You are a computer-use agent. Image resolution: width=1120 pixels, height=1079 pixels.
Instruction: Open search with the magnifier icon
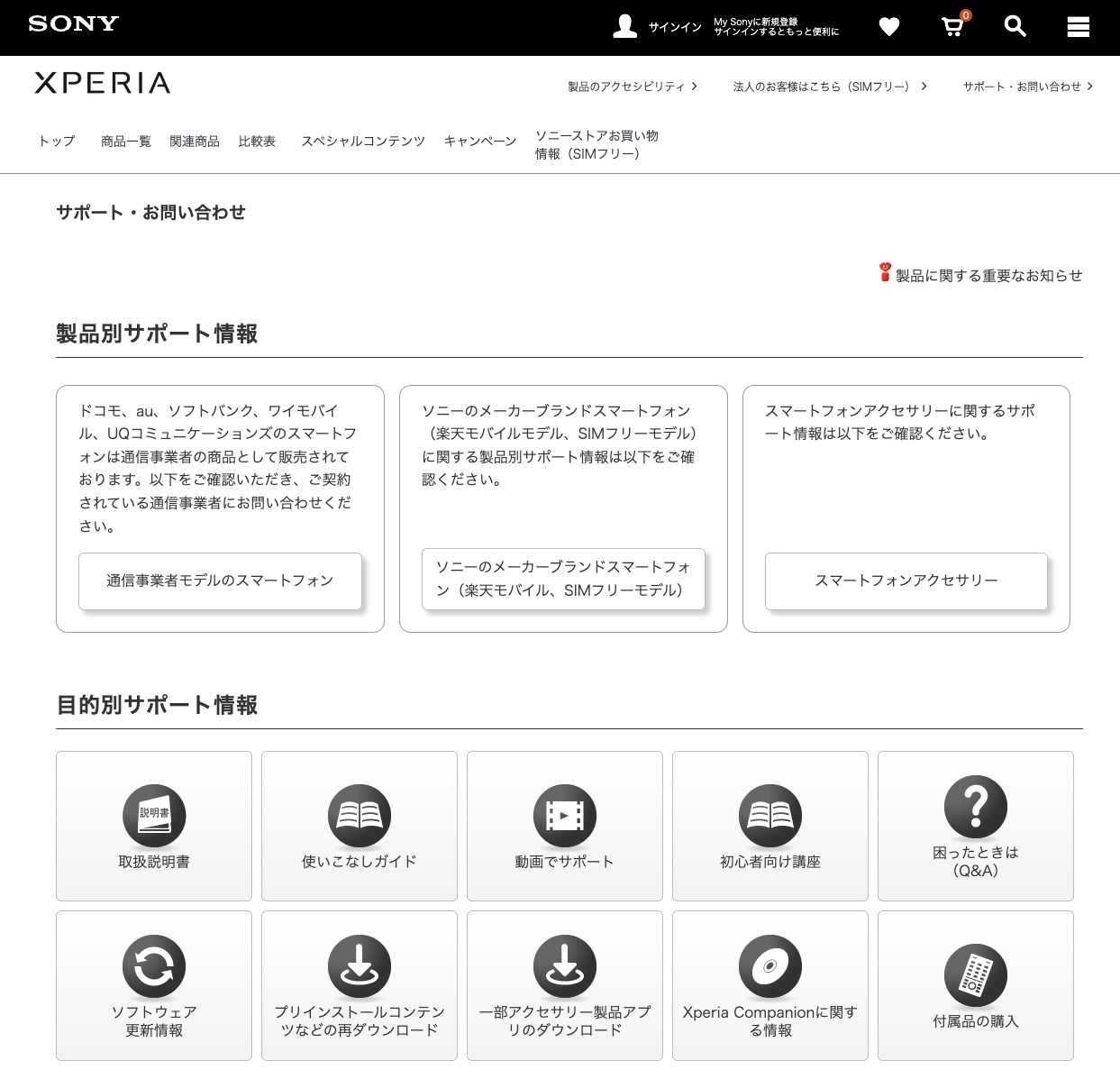point(1015,27)
